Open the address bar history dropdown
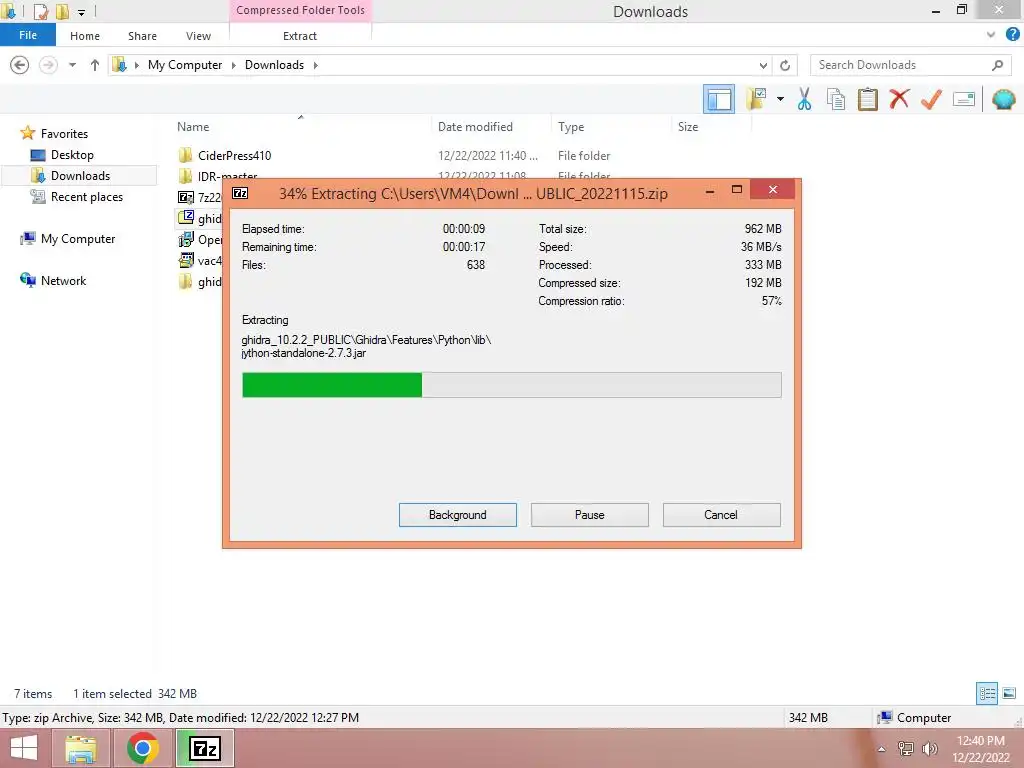 pos(763,65)
